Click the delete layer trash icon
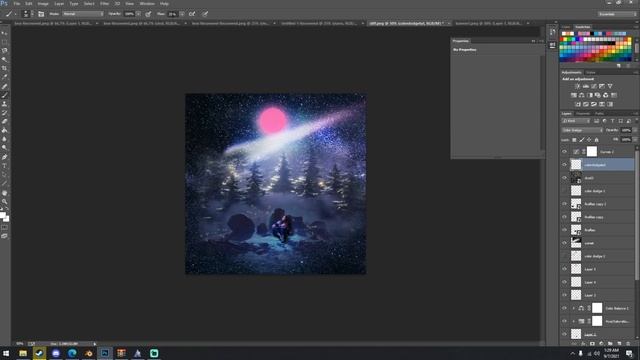The height and width of the screenshot is (360, 640). coord(629,344)
